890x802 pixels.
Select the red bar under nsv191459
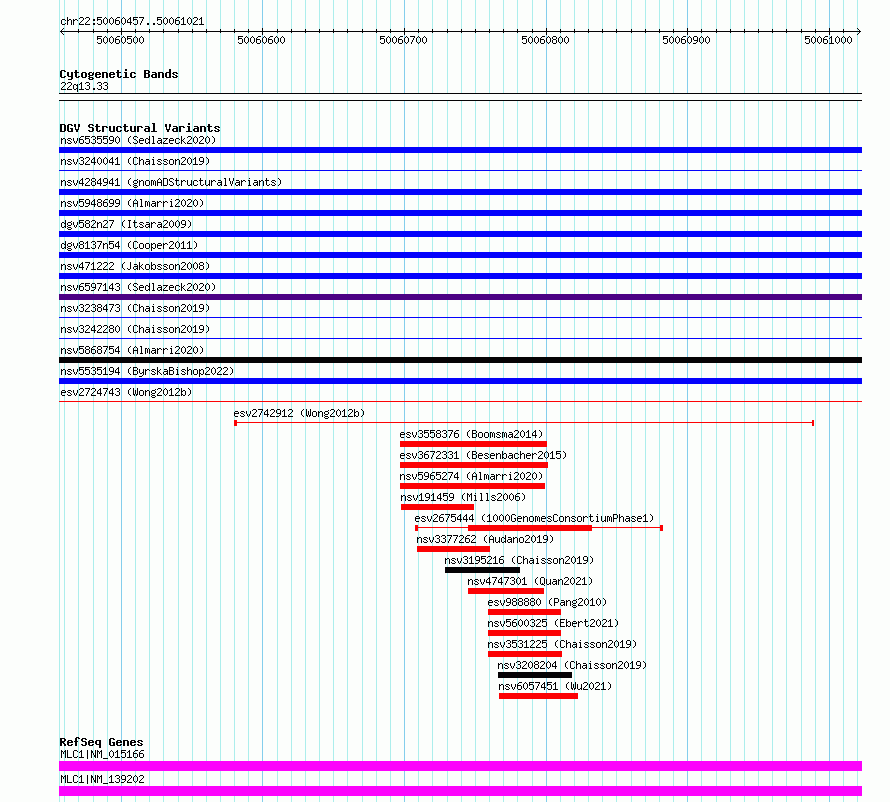coord(437,507)
